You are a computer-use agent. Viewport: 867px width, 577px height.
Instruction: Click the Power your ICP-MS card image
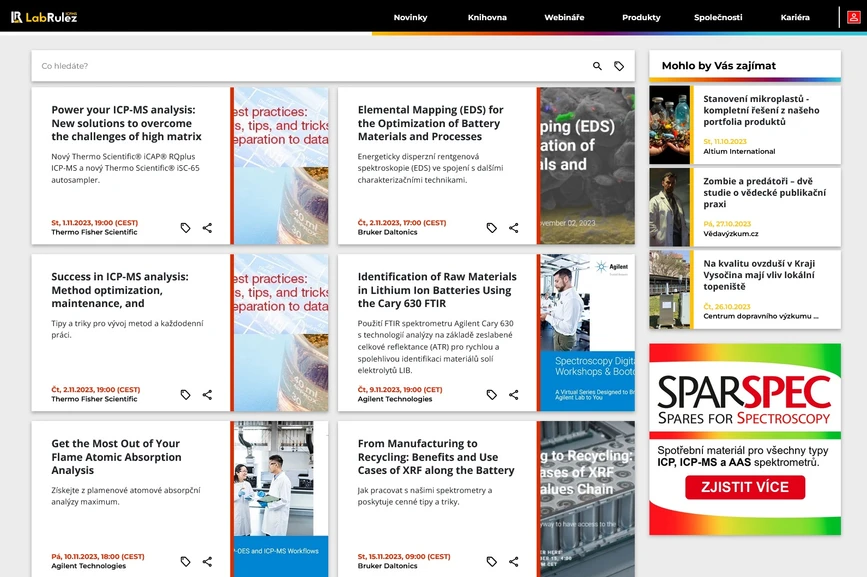click(x=281, y=166)
